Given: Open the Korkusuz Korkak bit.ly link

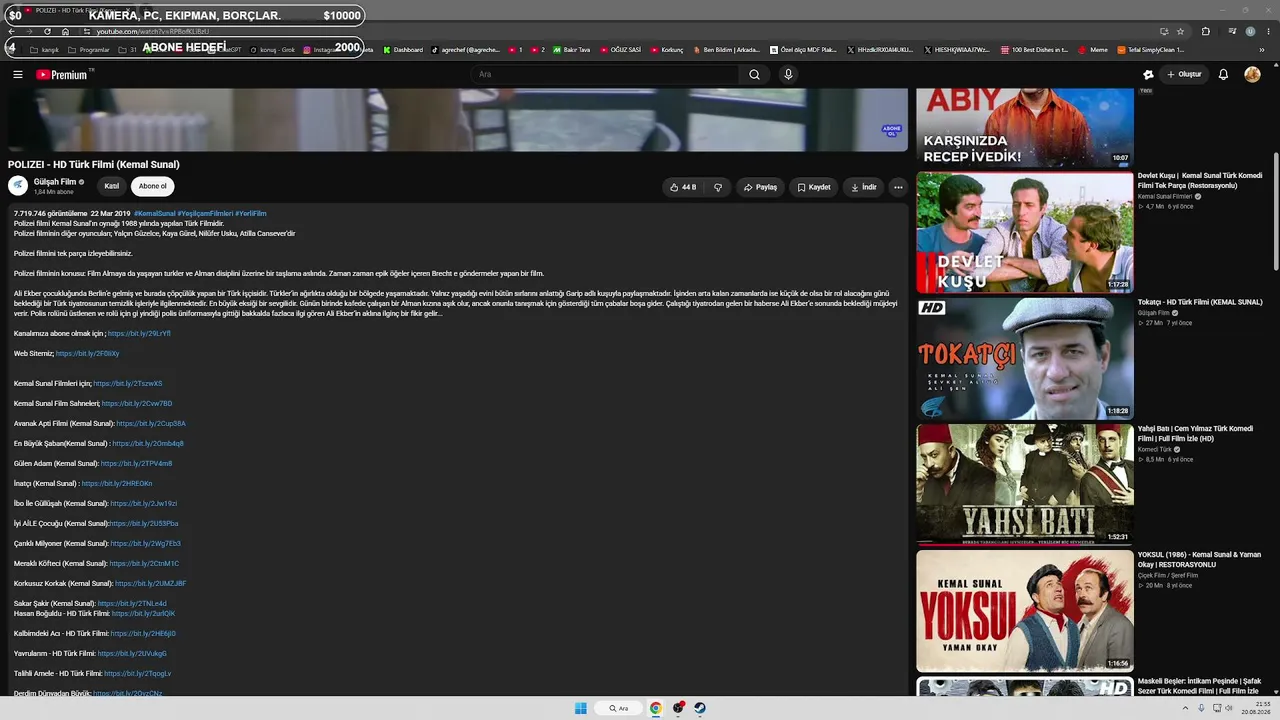Looking at the screenshot, I should pyautogui.click(x=151, y=584).
